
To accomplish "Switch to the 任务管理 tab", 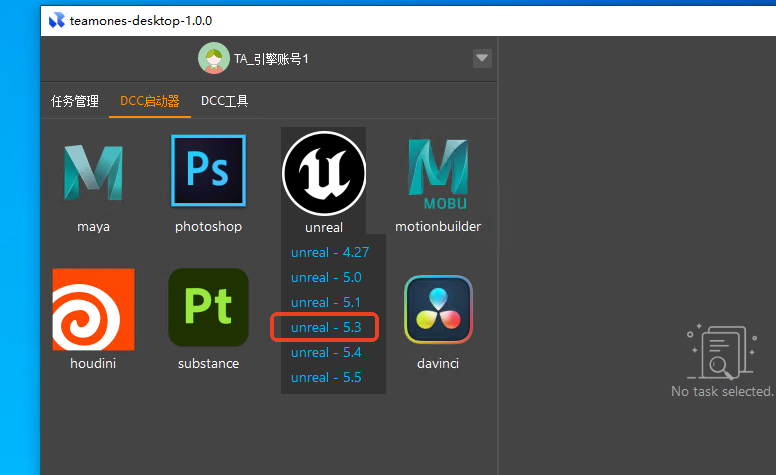I will pos(75,101).
